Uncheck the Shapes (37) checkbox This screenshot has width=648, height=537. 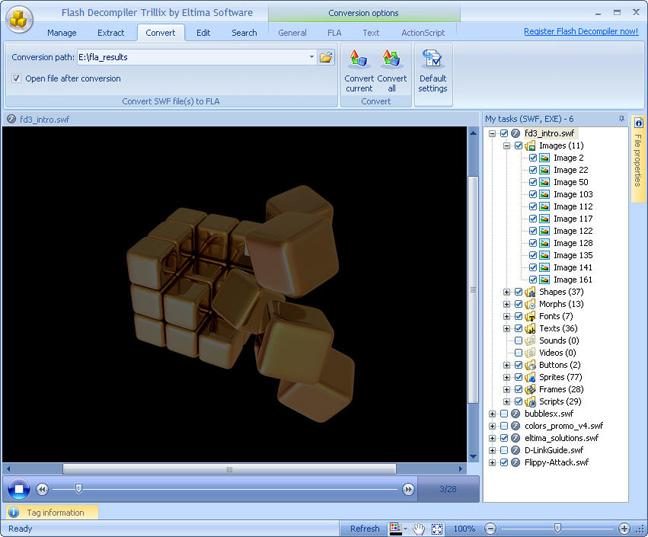click(x=518, y=292)
